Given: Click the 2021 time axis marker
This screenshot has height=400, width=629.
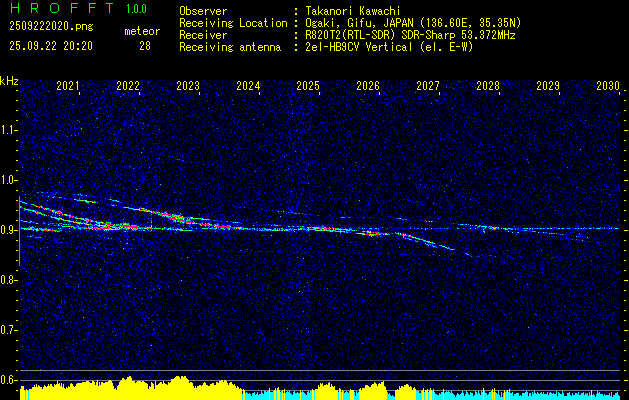Looking at the screenshot, I should point(68,85).
